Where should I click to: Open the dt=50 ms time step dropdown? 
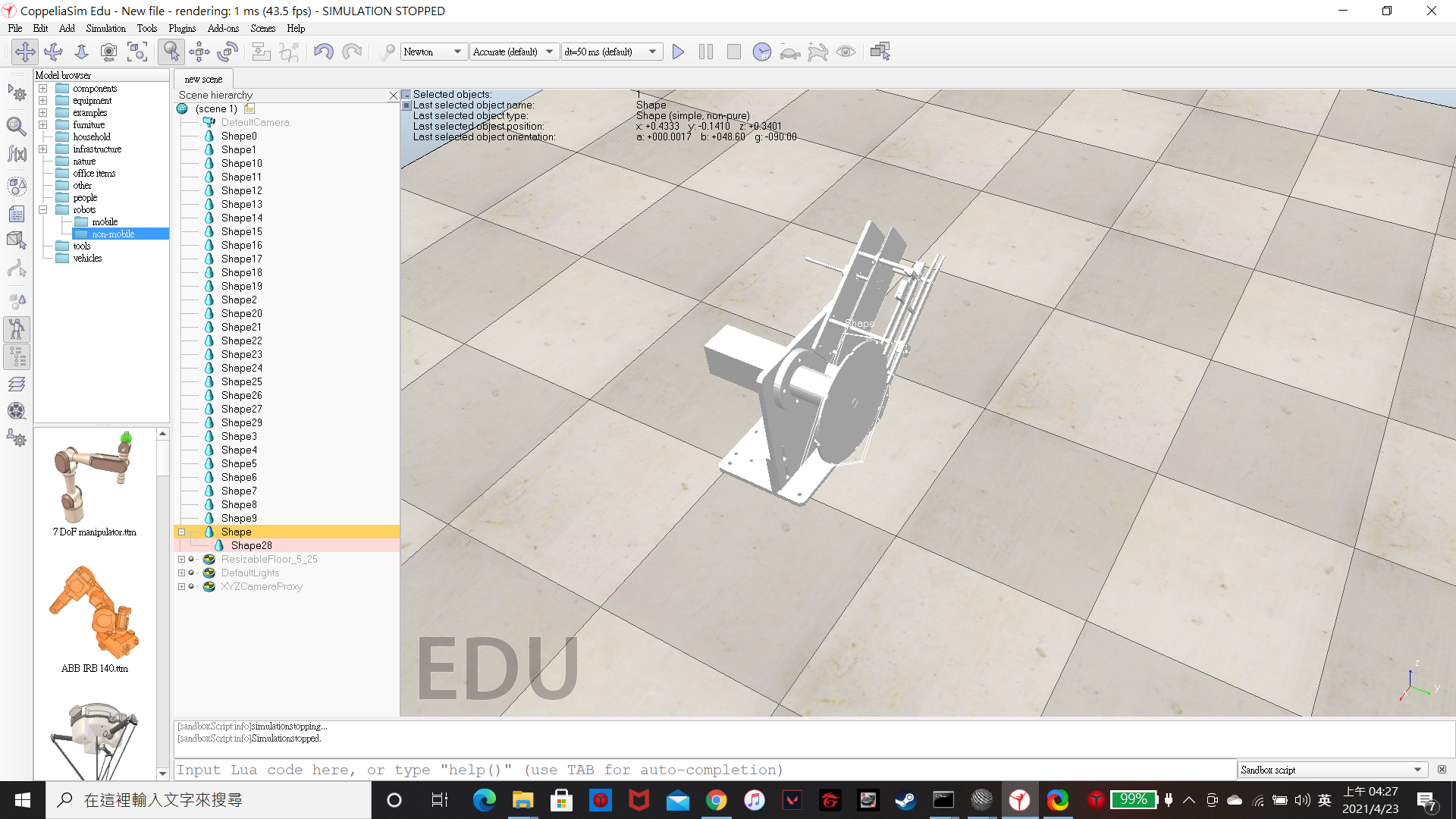tap(611, 52)
